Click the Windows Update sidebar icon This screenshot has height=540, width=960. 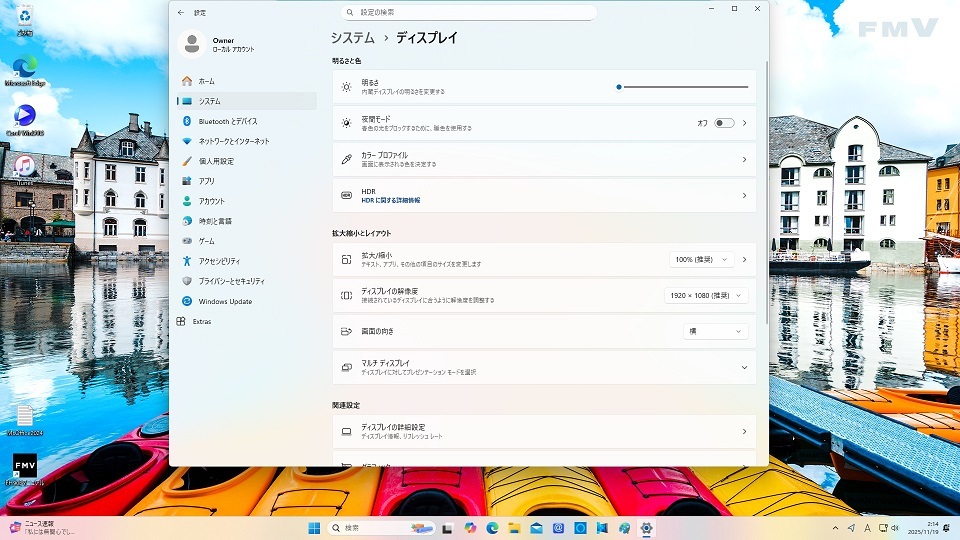click(187, 301)
